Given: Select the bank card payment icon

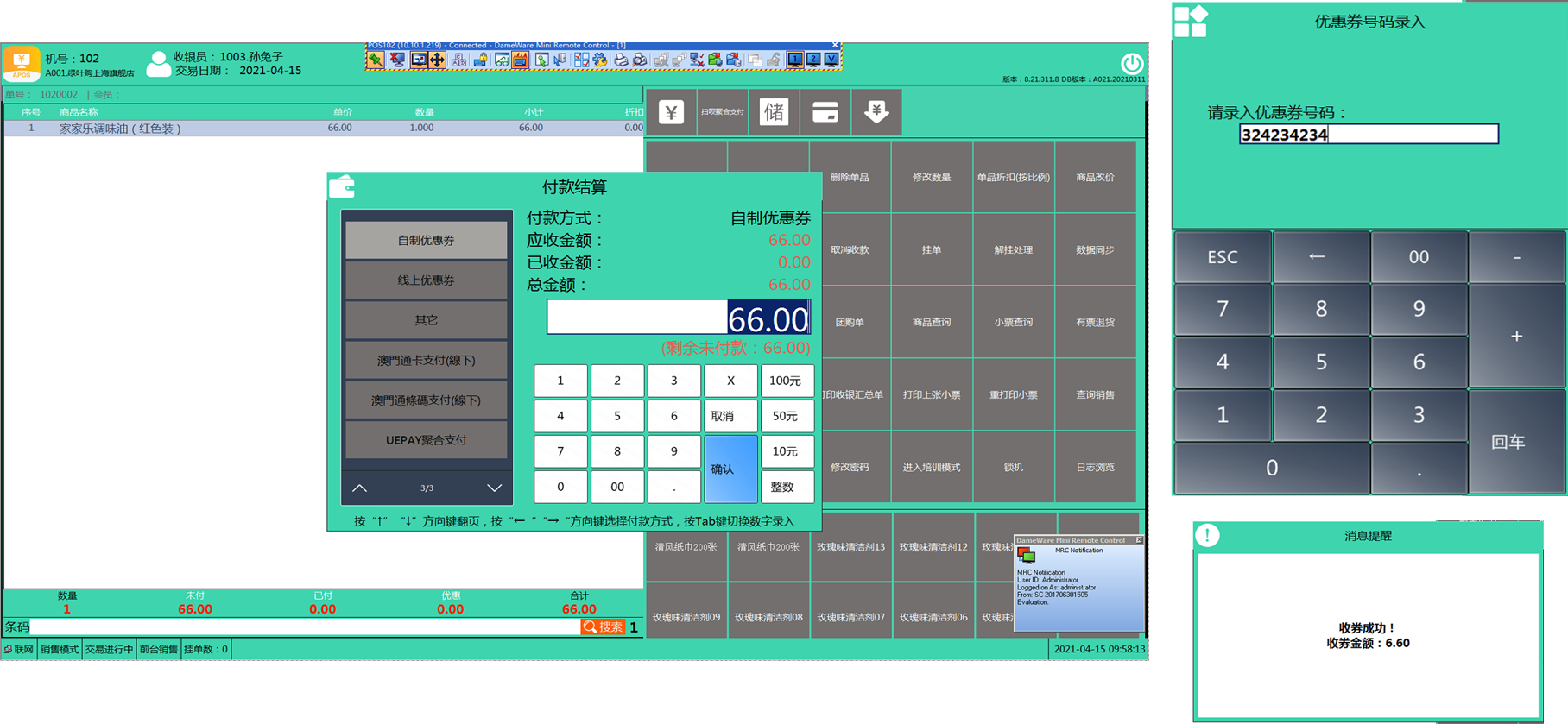Looking at the screenshot, I should (x=825, y=112).
